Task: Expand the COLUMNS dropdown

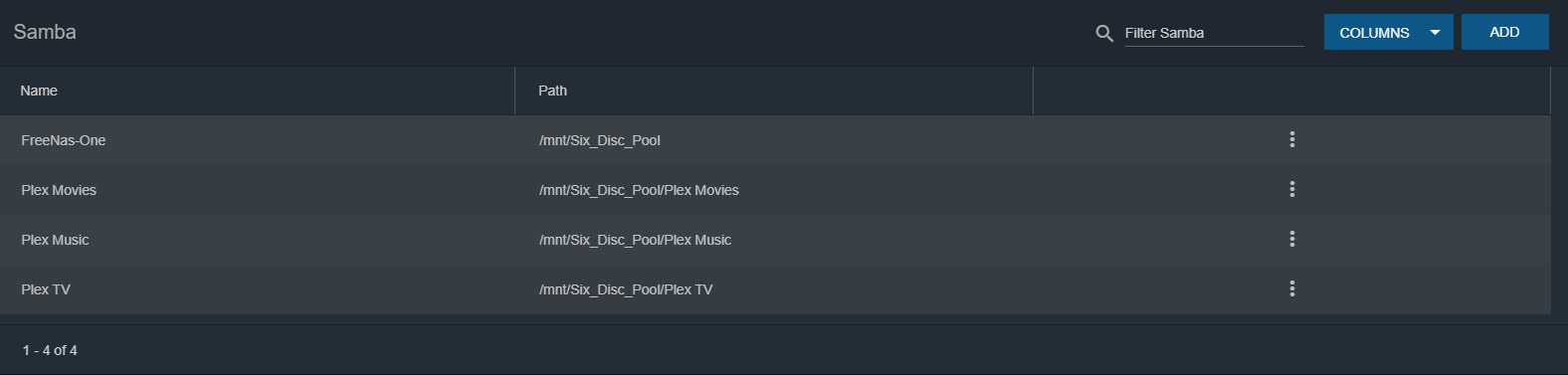Action: 1388,33
